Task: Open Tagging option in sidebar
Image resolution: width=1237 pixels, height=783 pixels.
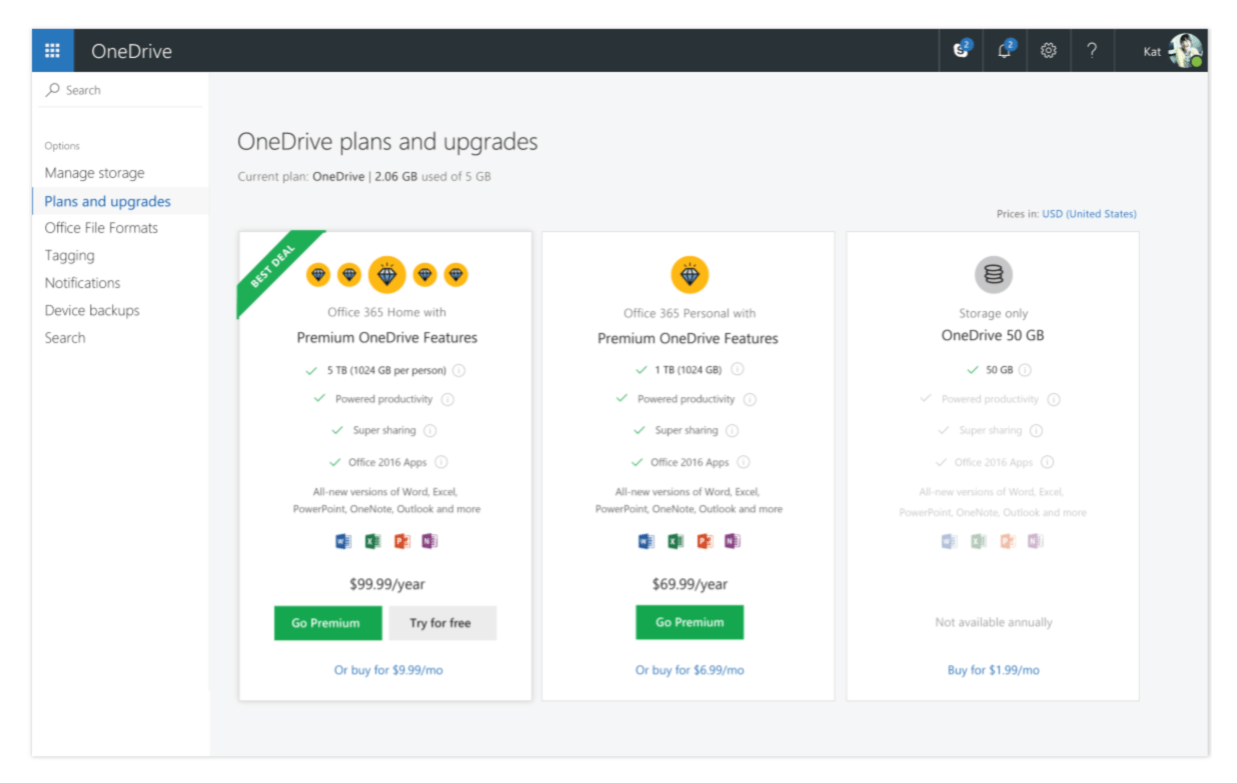Action: pyautogui.click(x=69, y=256)
